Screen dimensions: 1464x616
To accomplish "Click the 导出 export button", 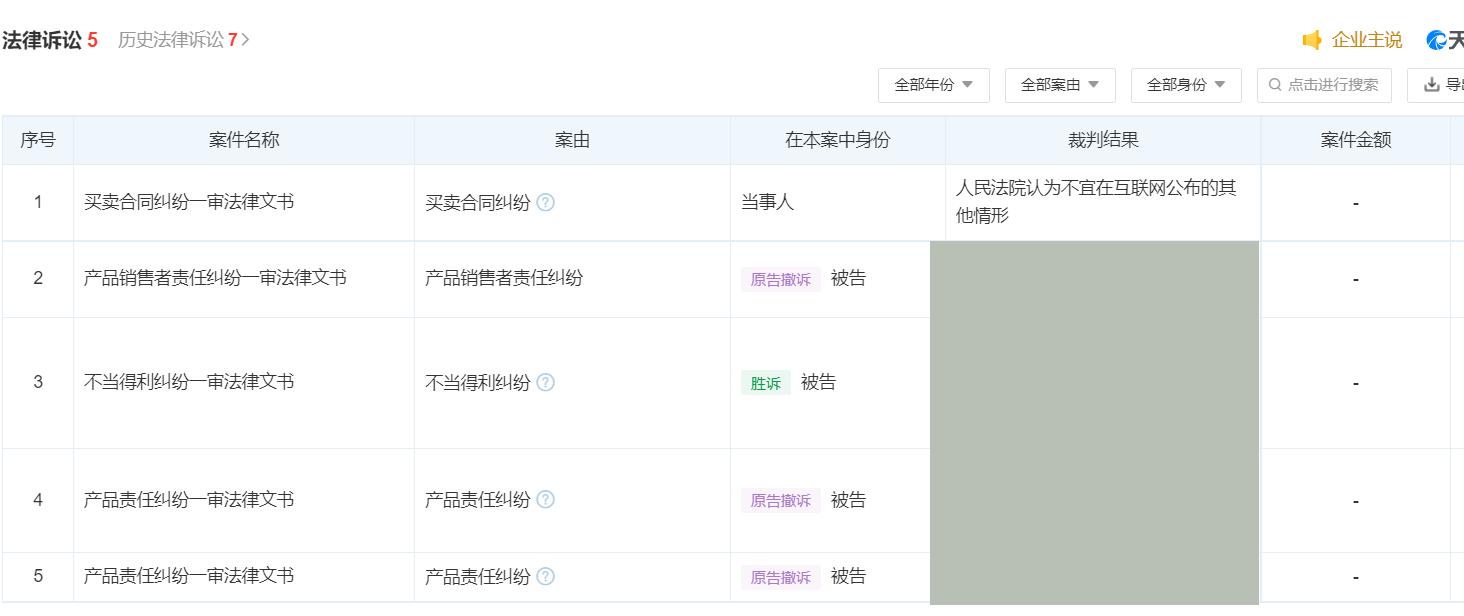I will [1450, 85].
